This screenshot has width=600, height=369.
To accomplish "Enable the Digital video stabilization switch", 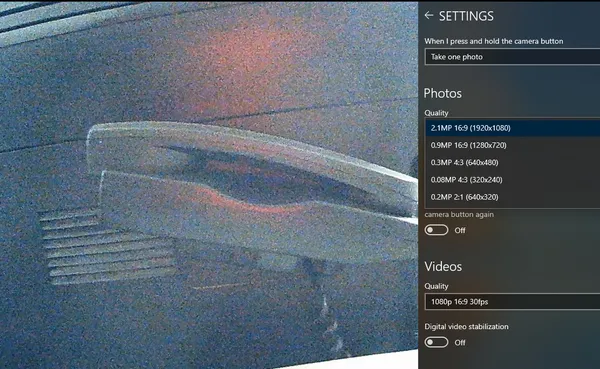I will (436, 342).
